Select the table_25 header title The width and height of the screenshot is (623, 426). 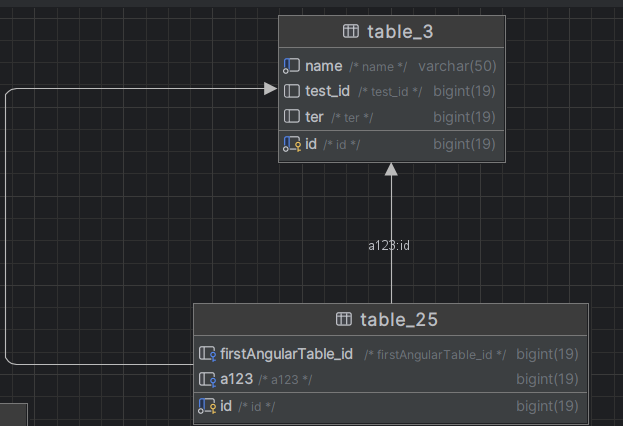(400, 320)
